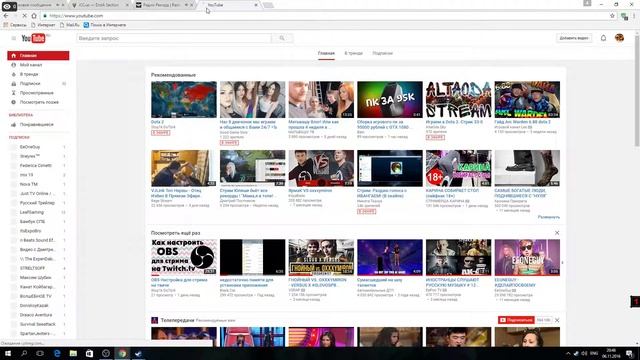Click the browser home button
The height and width of the screenshot is (360, 640).
point(34,16)
